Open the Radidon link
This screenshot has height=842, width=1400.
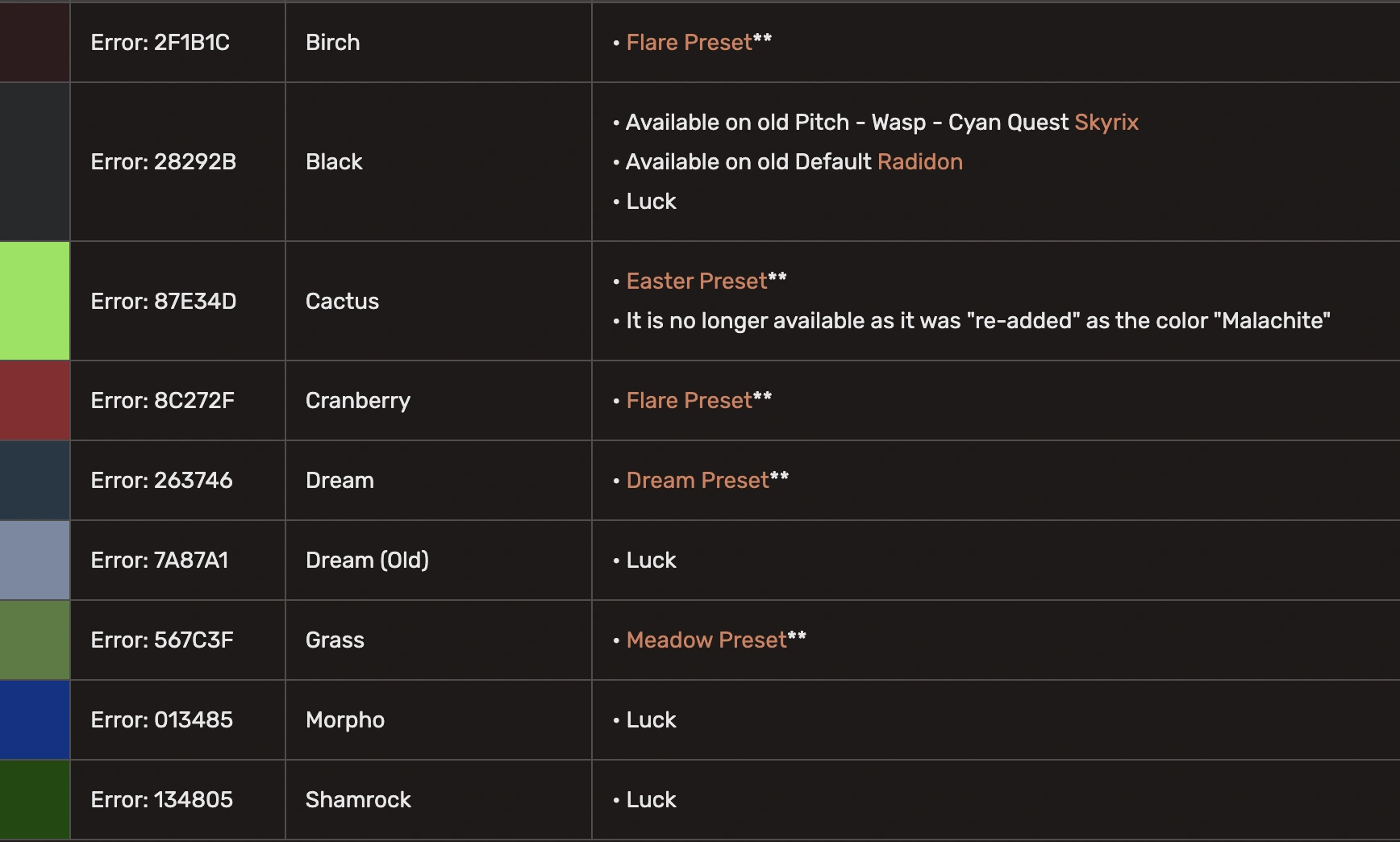point(919,162)
